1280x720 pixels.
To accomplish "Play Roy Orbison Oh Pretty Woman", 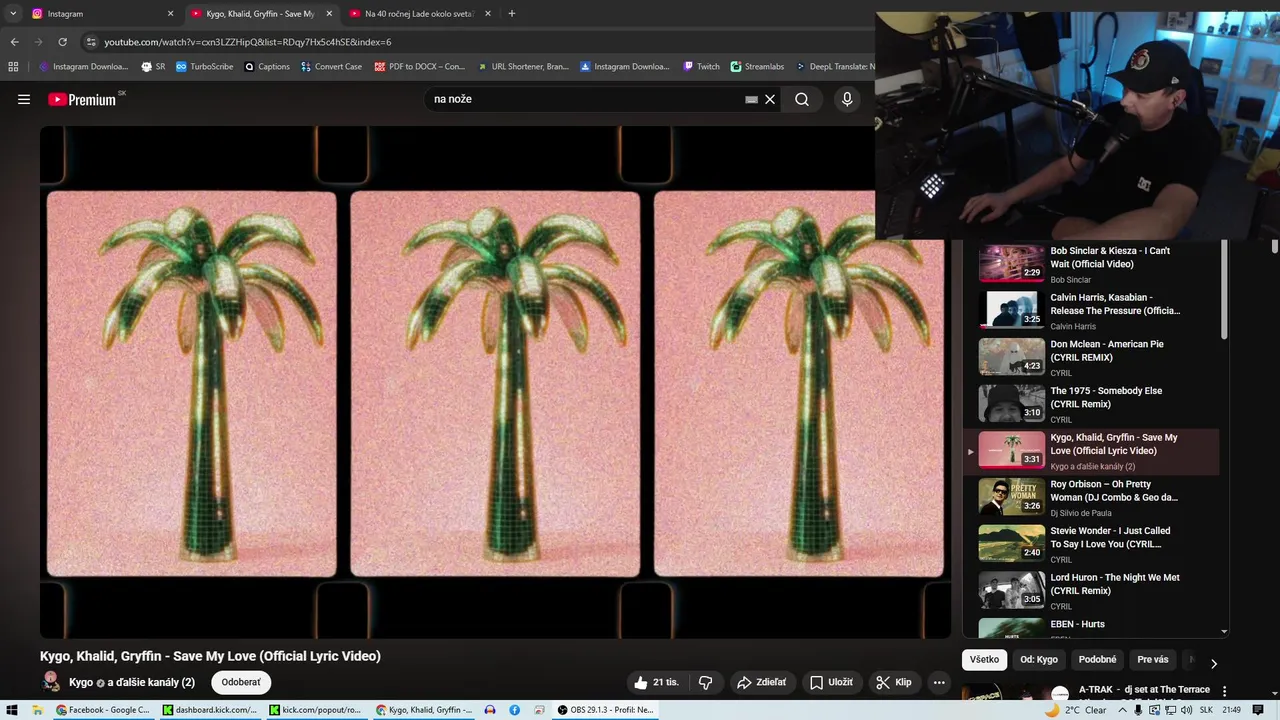I will (x=1092, y=497).
